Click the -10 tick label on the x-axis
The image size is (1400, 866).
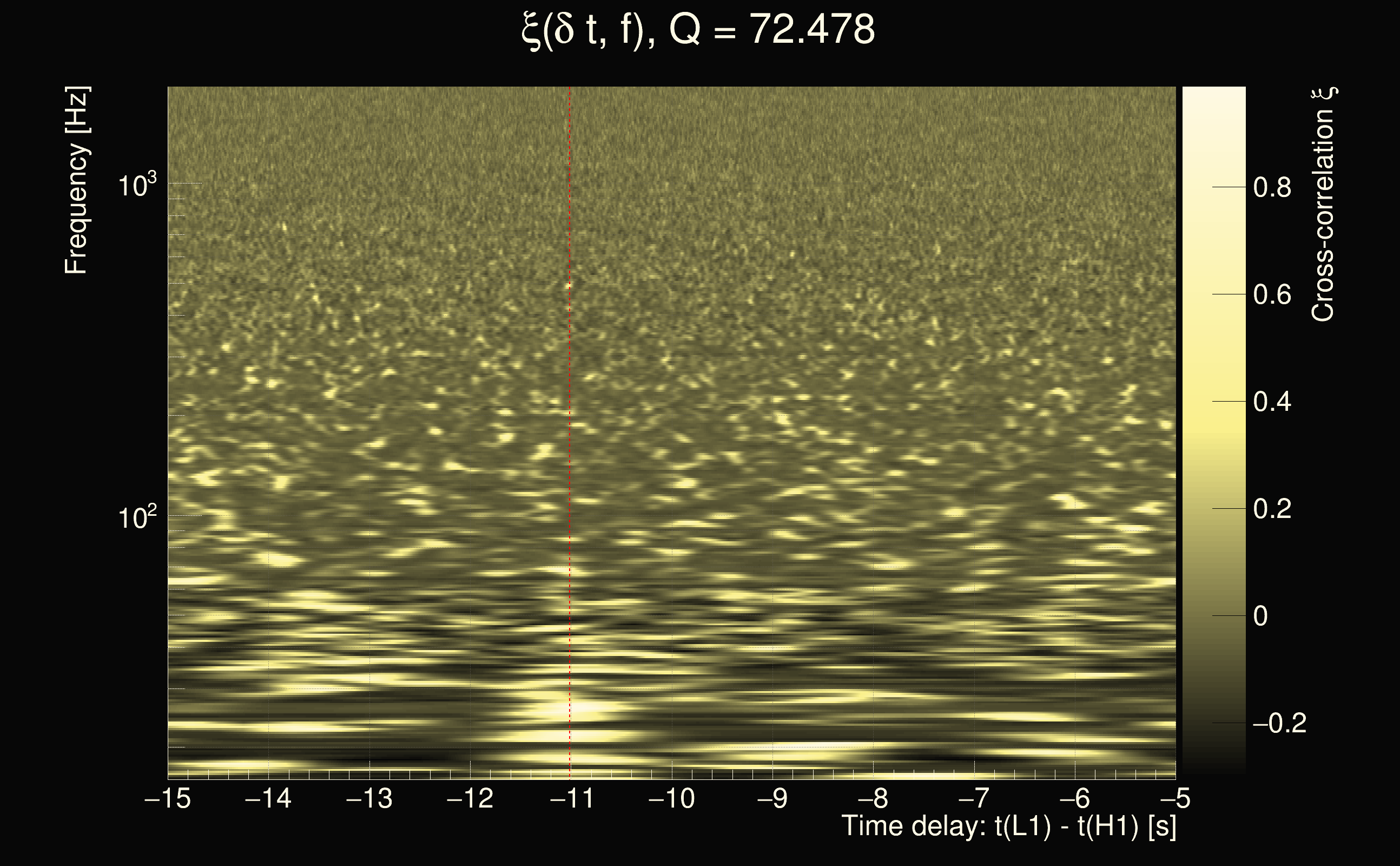672,798
